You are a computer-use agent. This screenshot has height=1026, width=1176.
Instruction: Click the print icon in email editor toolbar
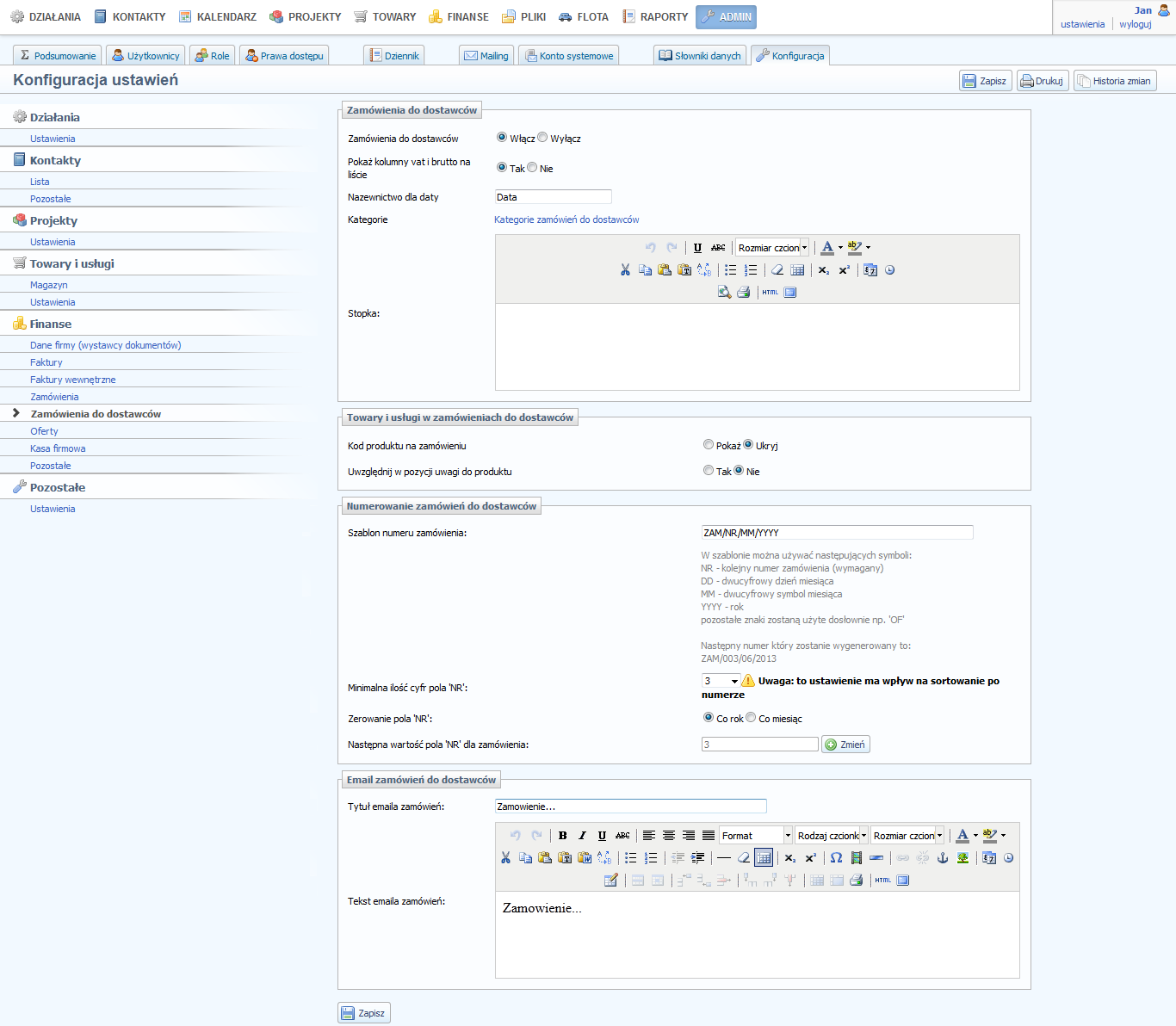[856, 881]
